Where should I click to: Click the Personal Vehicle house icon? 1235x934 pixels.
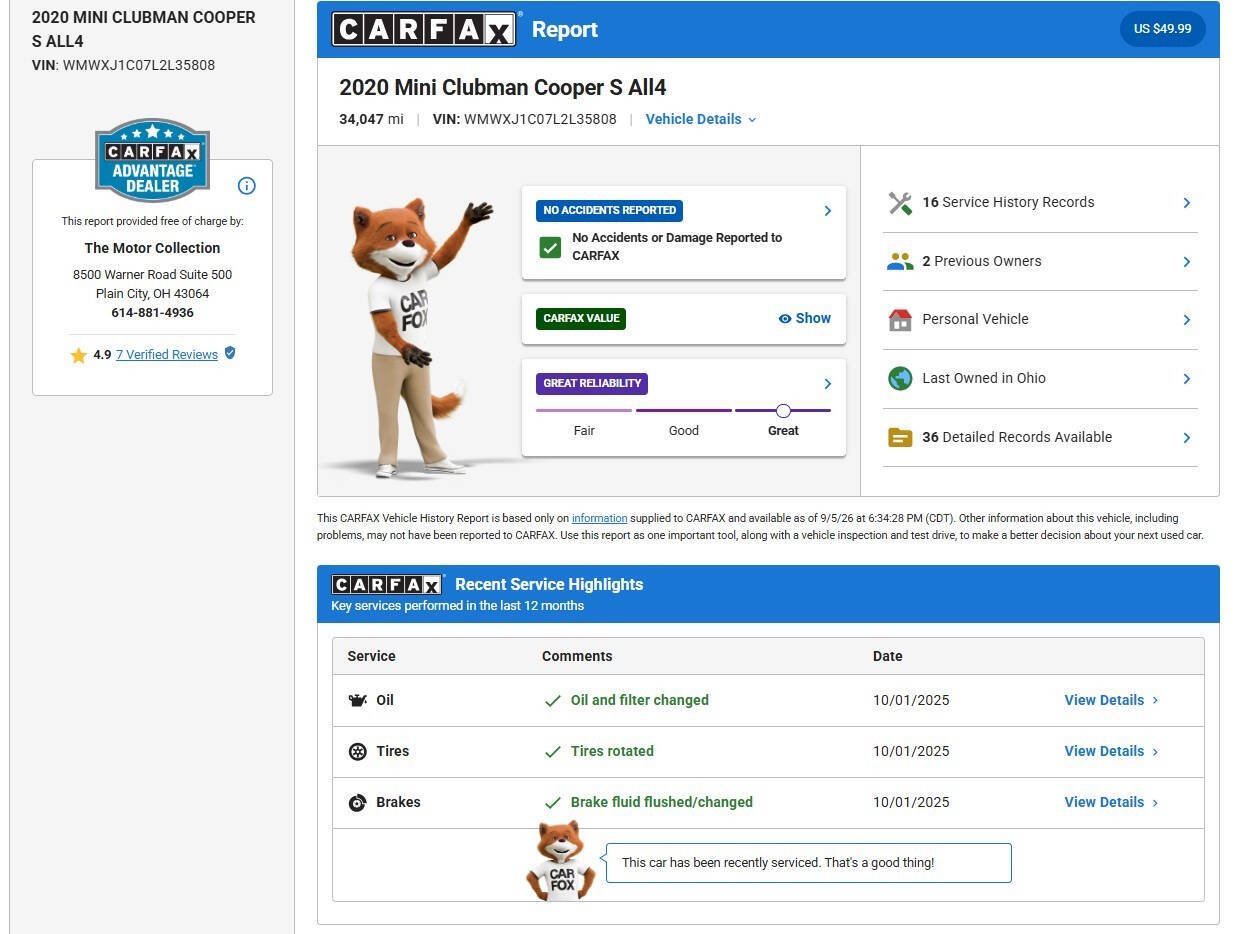(x=900, y=320)
